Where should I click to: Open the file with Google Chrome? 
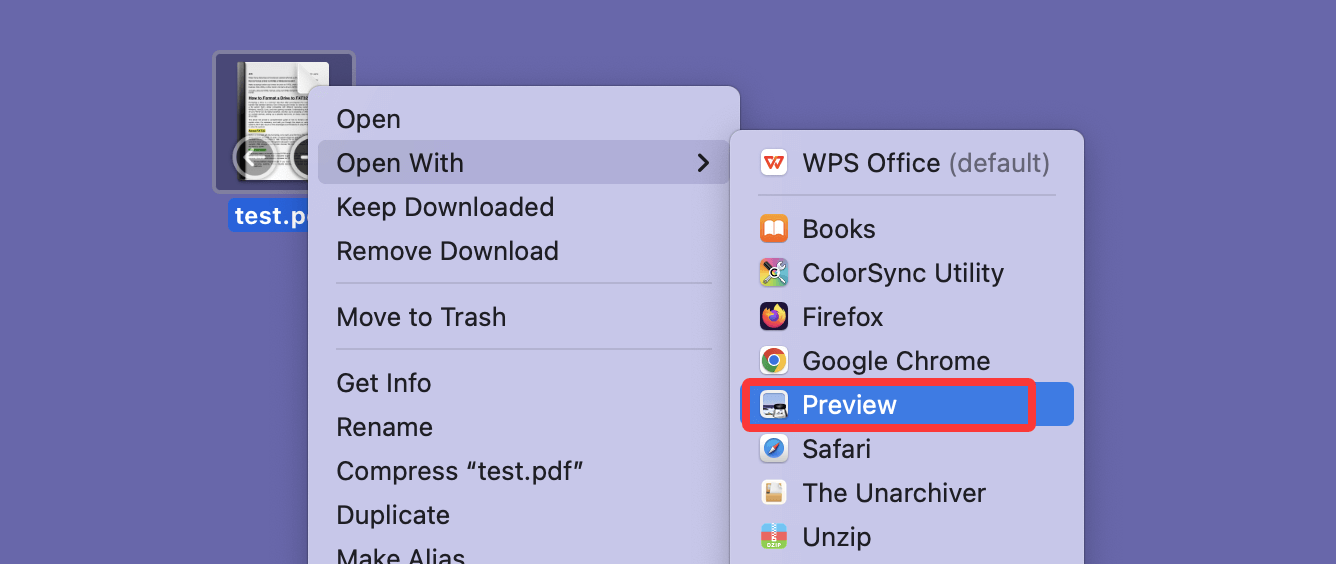pyautogui.click(x=907, y=361)
